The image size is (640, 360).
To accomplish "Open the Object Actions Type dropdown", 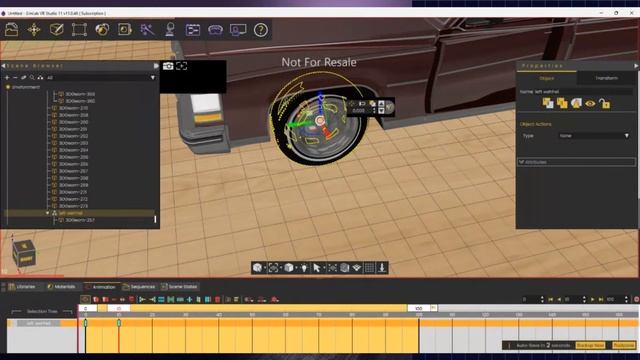I will (x=594, y=136).
